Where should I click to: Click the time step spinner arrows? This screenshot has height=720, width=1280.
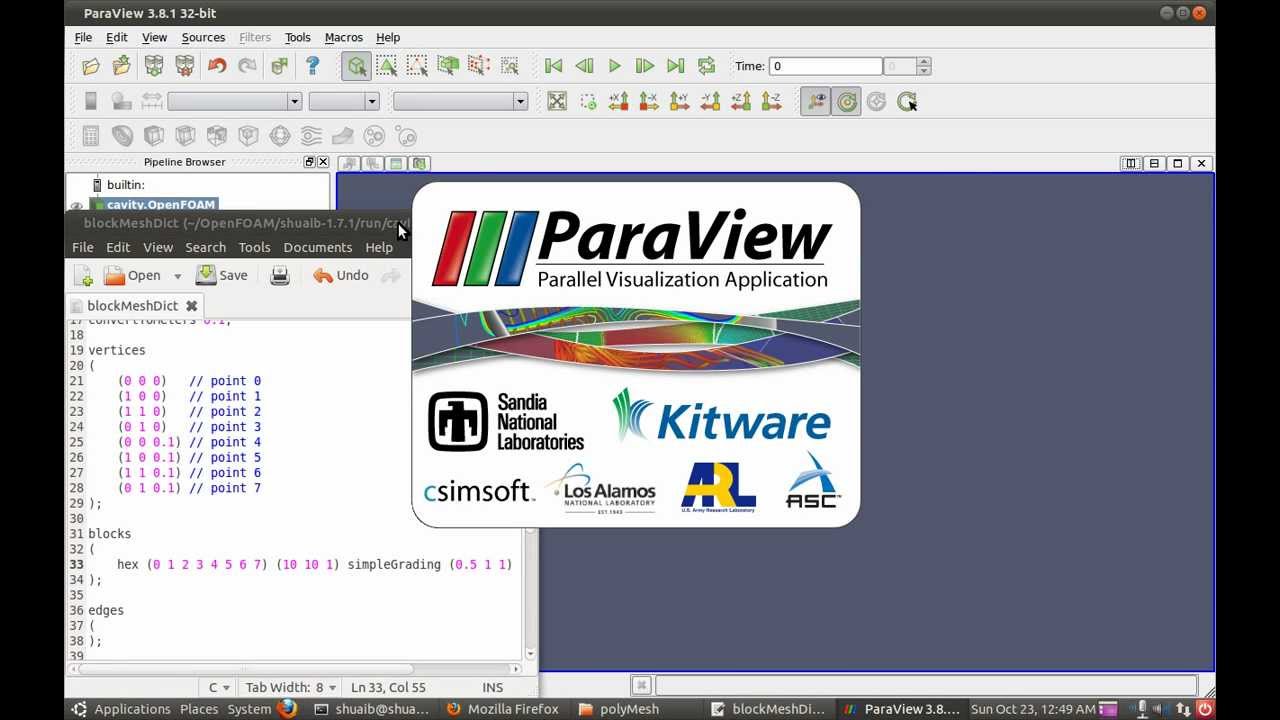point(923,66)
